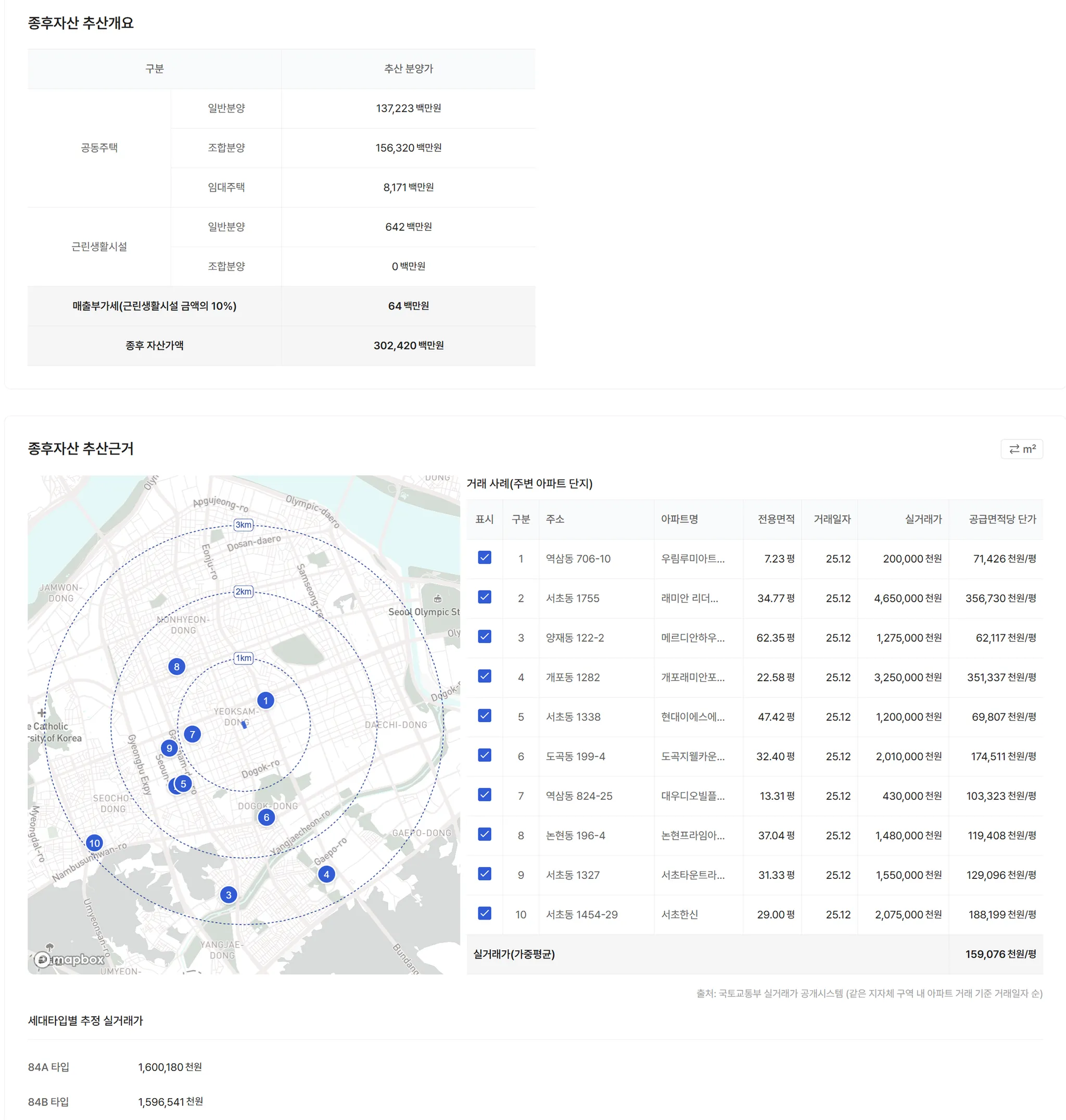This screenshot has width=1066, height=1120.
Task: Click map marker number 1
Action: (265, 700)
